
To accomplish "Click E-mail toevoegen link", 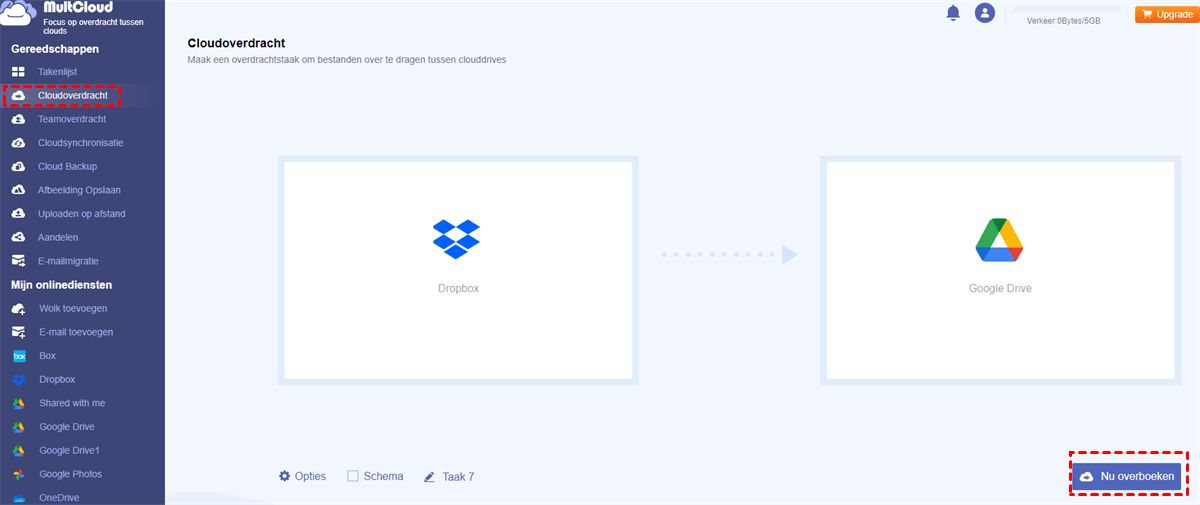I will coord(76,332).
